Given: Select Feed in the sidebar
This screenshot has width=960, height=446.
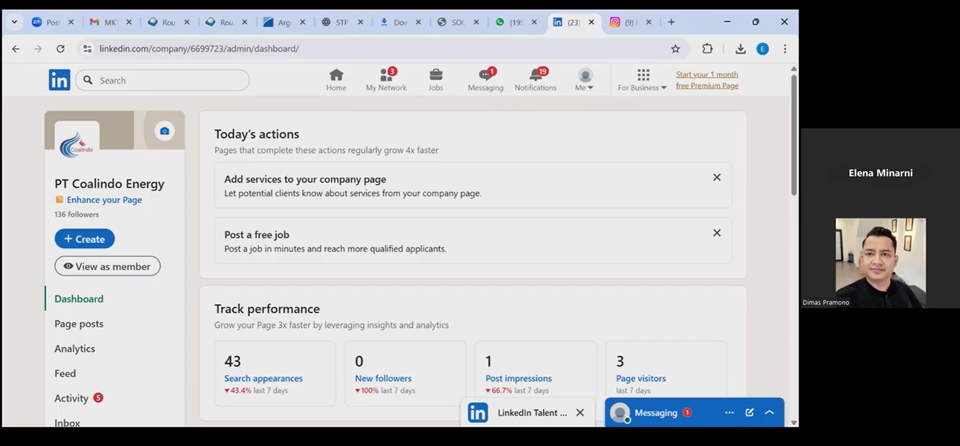Looking at the screenshot, I should [x=65, y=374].
